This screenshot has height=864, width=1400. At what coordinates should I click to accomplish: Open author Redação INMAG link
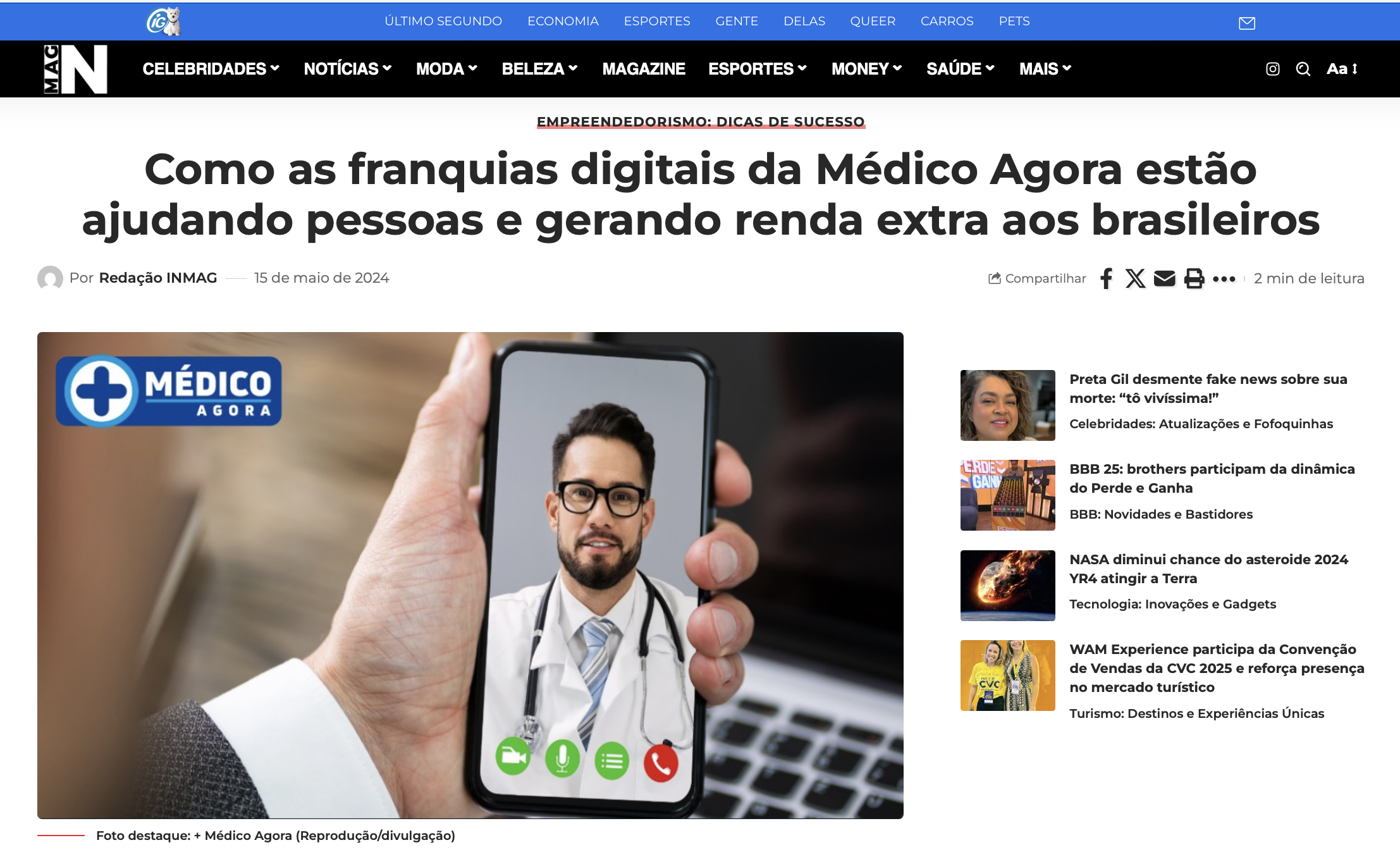(158, 278)
